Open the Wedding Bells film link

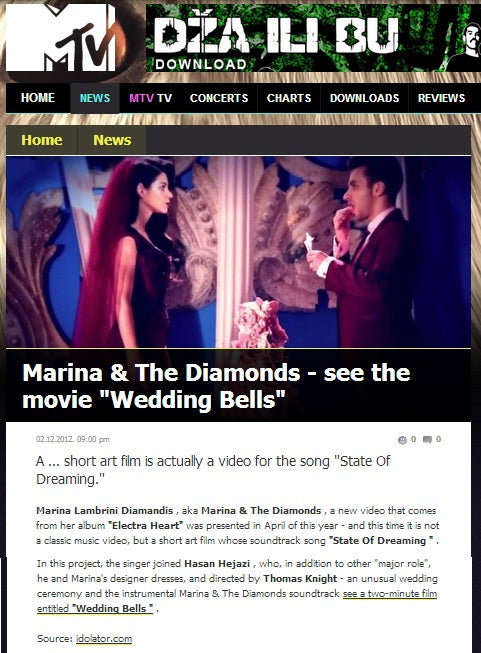point(237,601)
